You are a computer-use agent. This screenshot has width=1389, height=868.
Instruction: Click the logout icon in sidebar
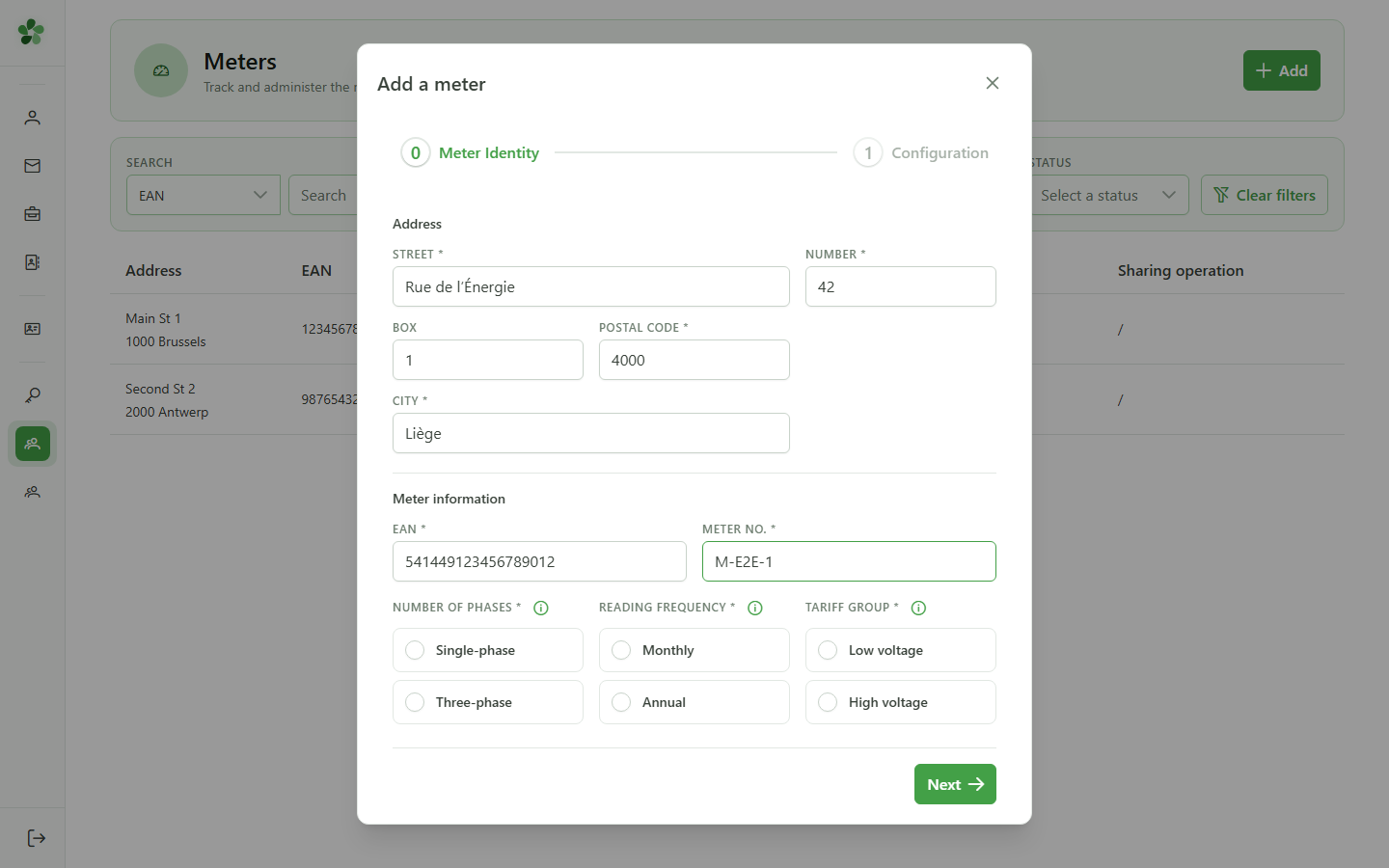click(x=37, y=838)
